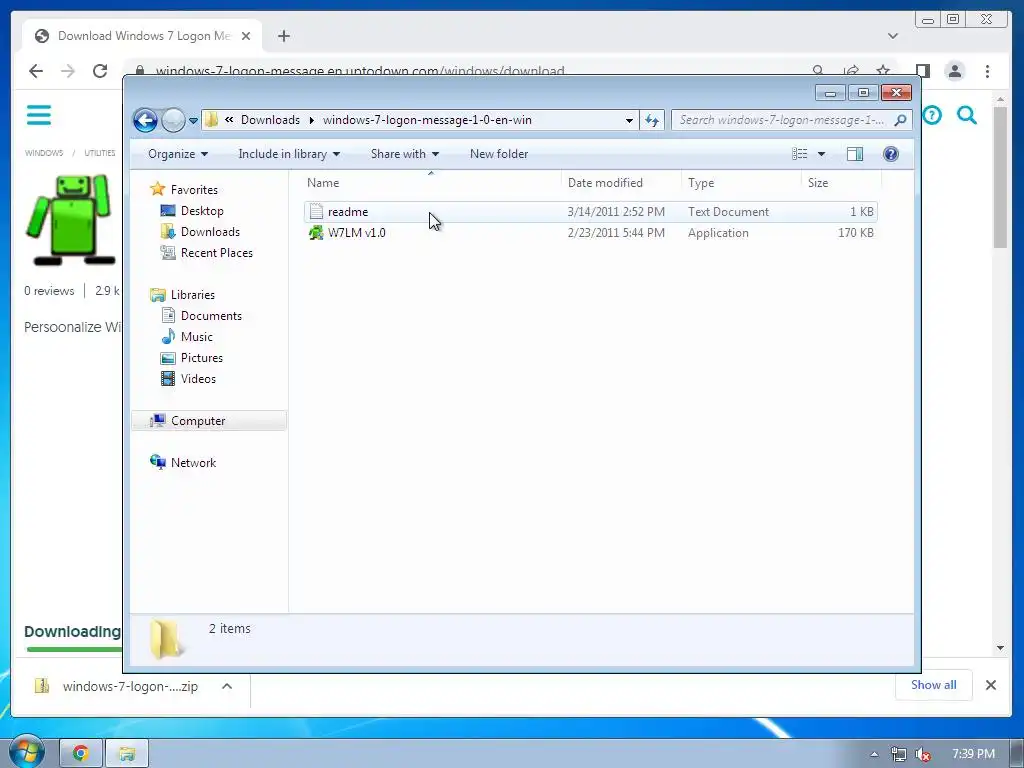Open more view options dropdown arrow
The image size is (1024, 768).
click(822, 154)
